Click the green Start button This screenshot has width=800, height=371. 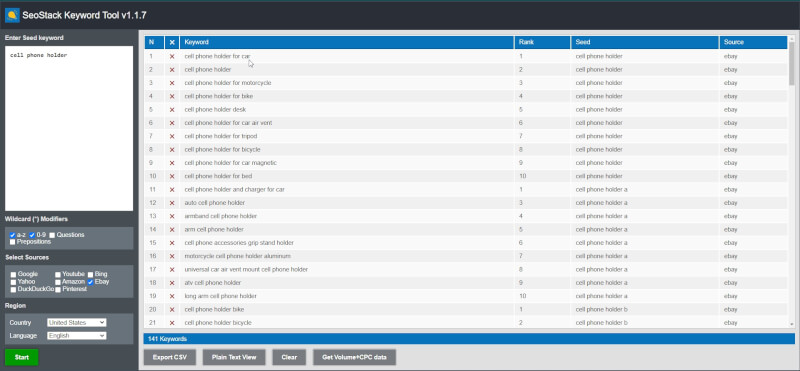[22, 357]
